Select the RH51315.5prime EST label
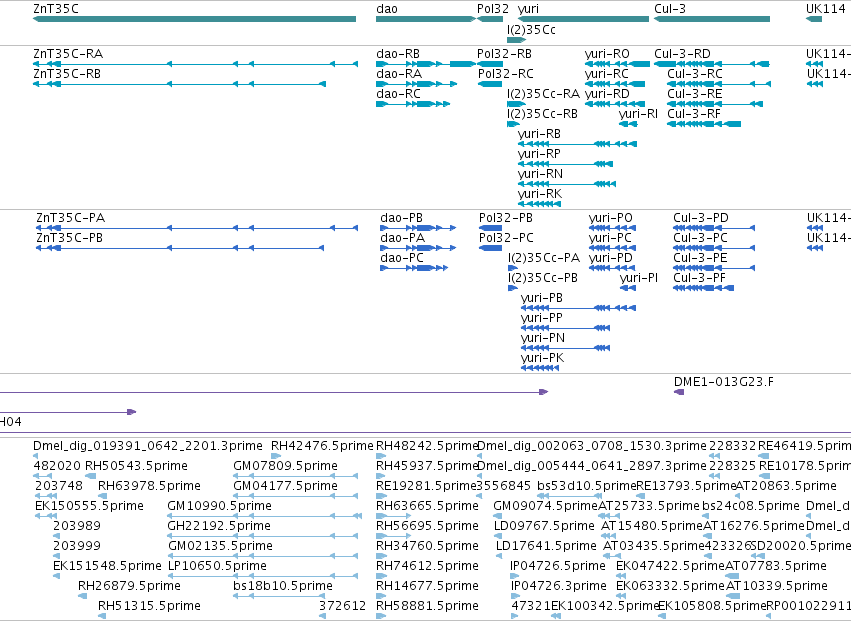This screenshot has width=851, height=621. 149,606
